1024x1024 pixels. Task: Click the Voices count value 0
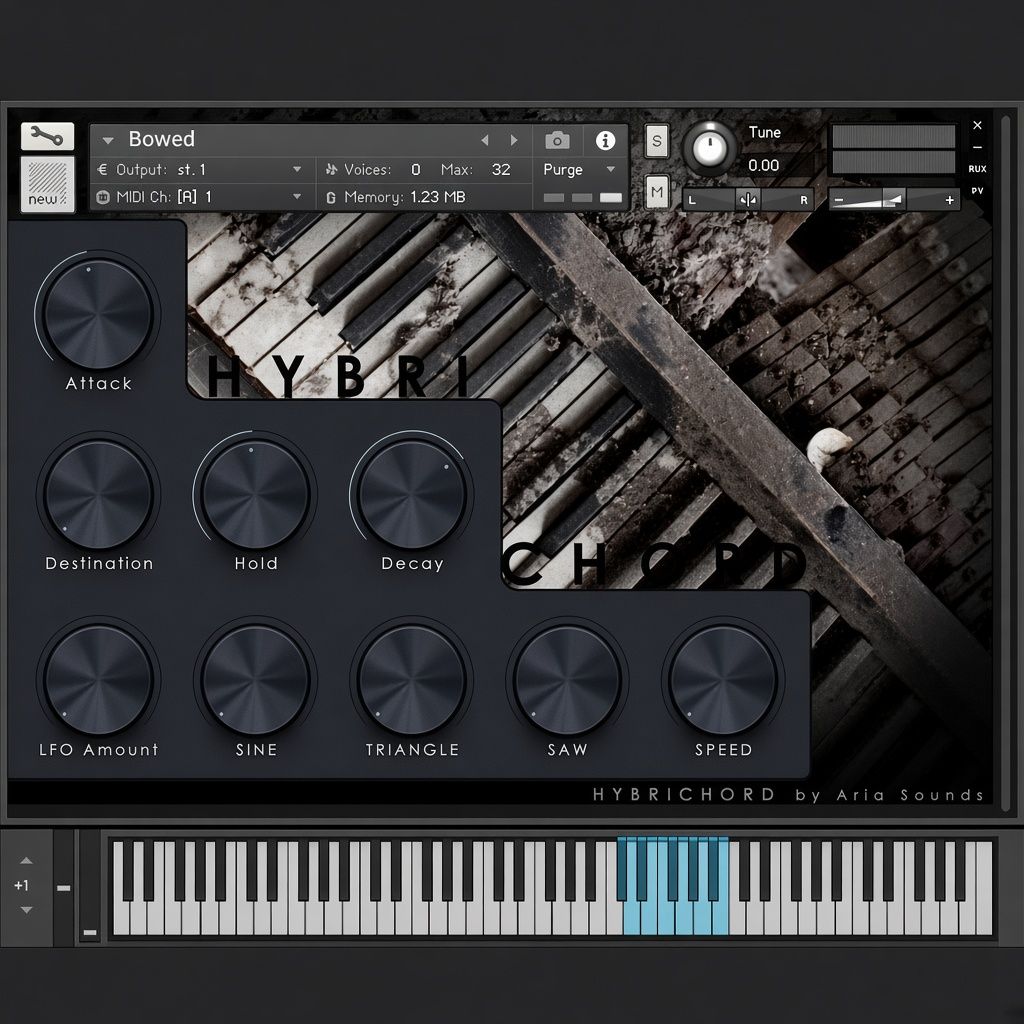coord(416,170)
